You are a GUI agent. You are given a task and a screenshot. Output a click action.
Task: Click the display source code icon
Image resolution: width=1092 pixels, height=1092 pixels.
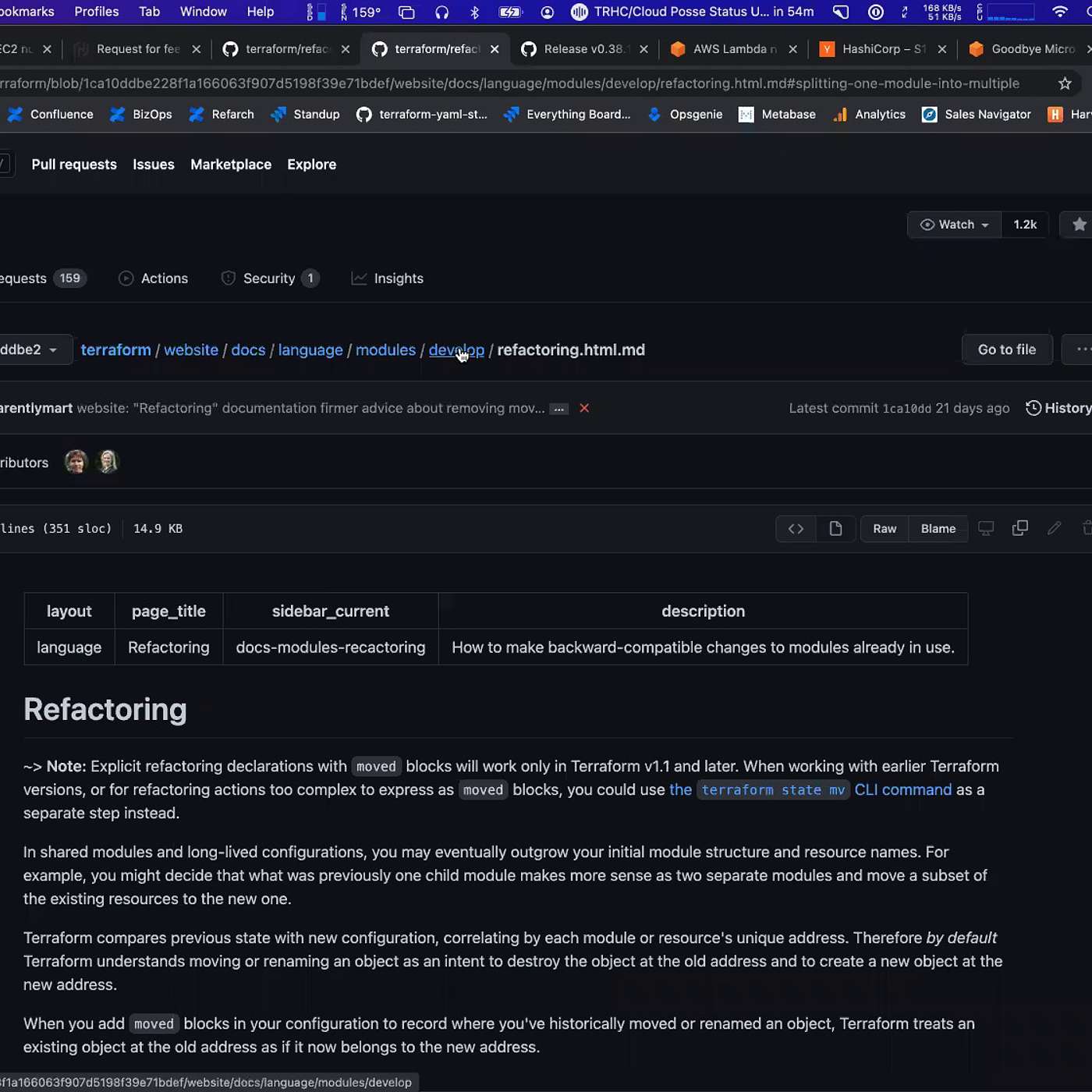[796, 529]
